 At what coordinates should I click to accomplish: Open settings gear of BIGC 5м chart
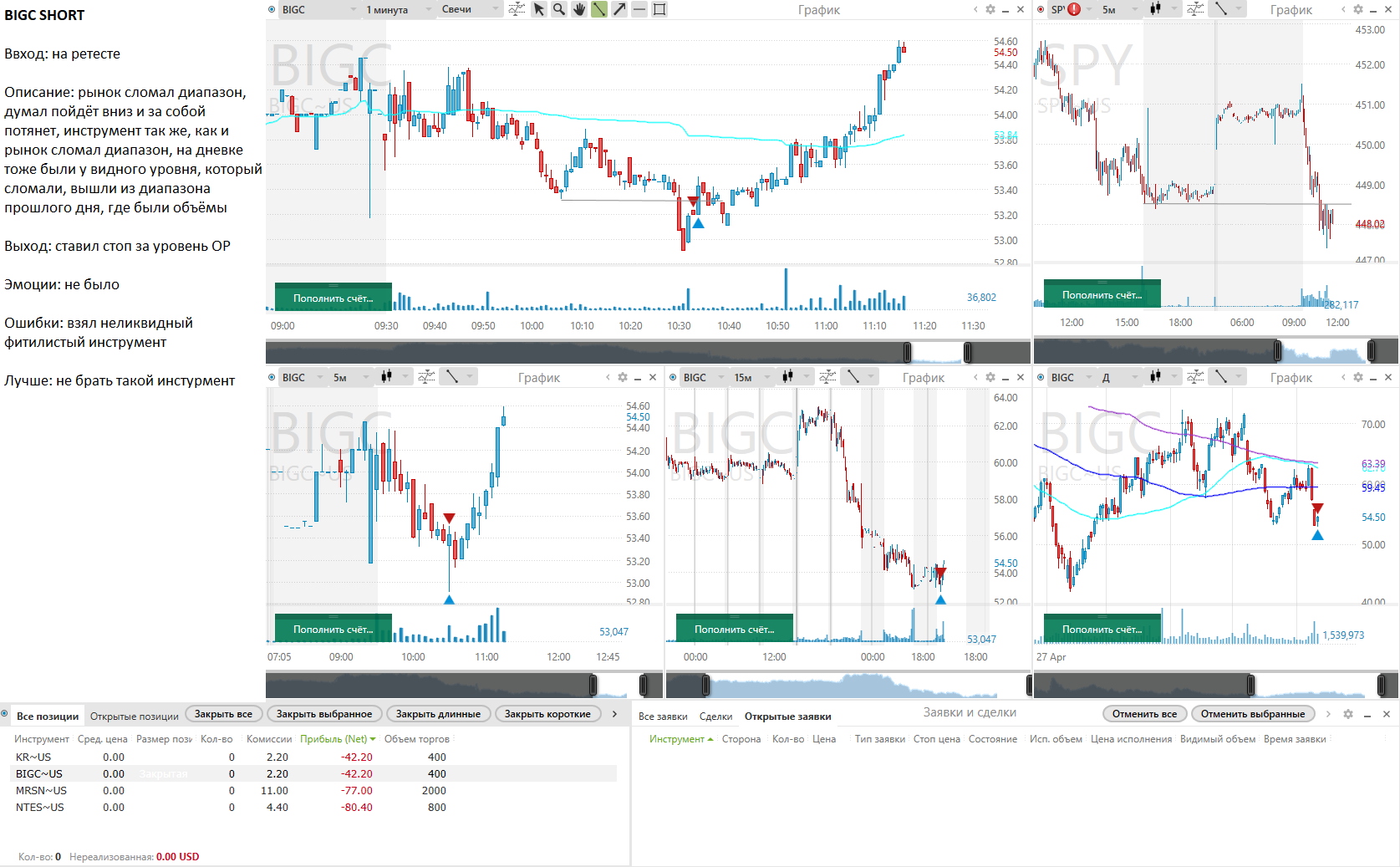(623, 377)
